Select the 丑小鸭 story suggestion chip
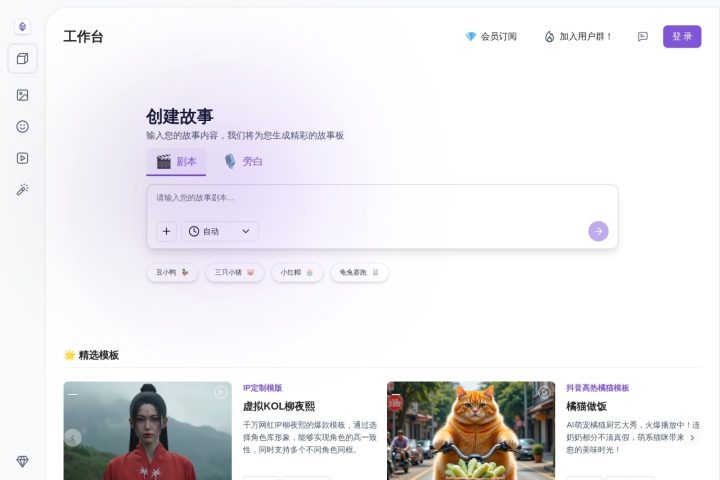720x480 pixels. point(172,272)
